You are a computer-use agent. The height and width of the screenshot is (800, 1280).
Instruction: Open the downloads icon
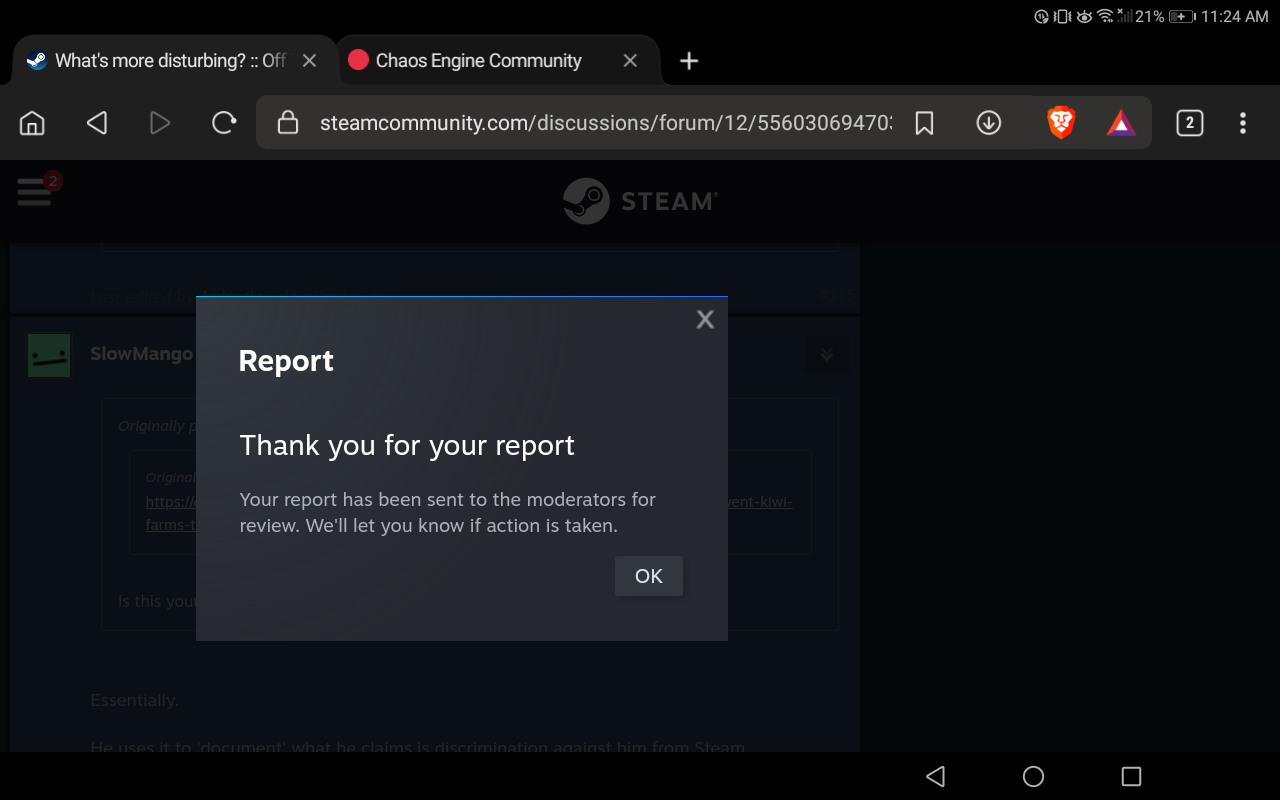[x=989, y=123]
